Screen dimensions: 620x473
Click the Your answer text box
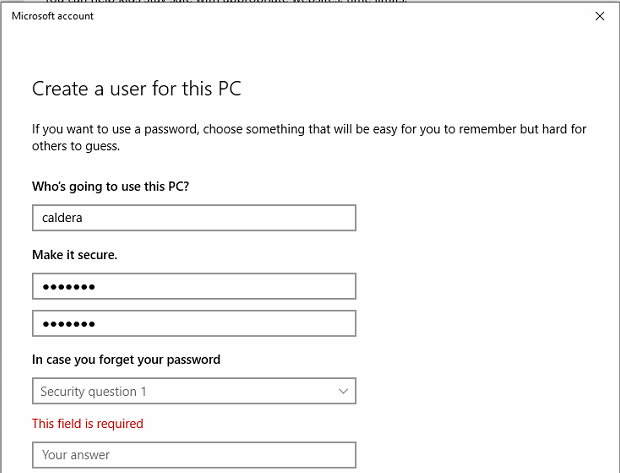pyautogui.click(x=194, y=455)
